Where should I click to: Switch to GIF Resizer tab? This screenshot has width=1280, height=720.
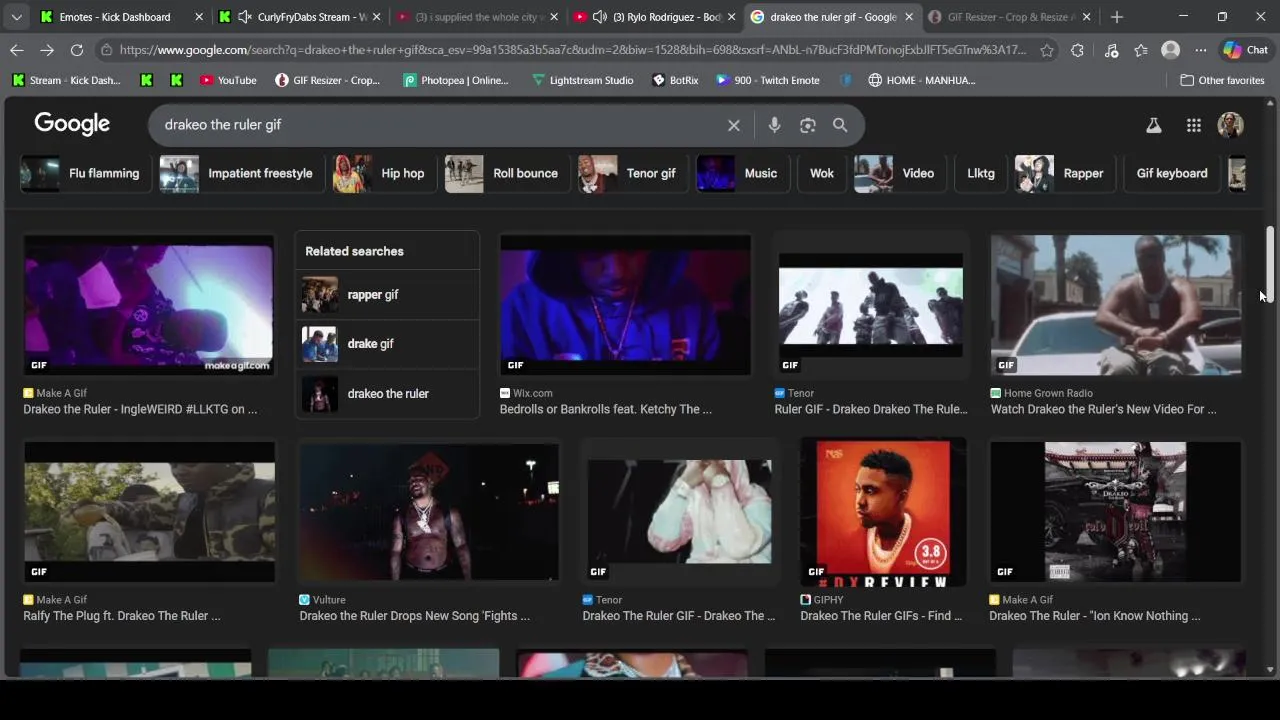(1010, 17)
